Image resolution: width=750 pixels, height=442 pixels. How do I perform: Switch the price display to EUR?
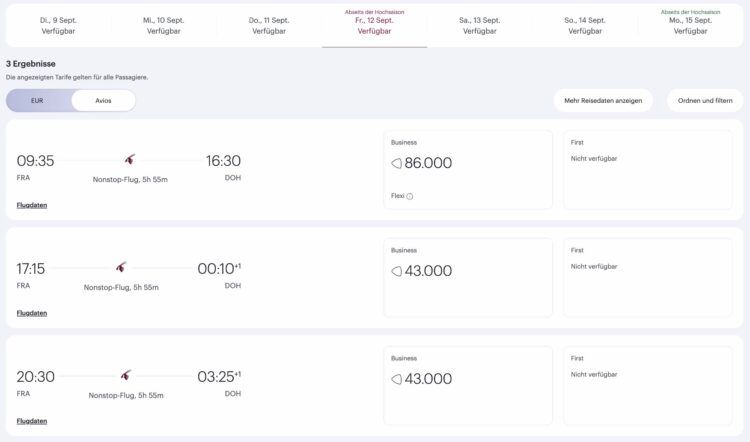coord(38,101)
